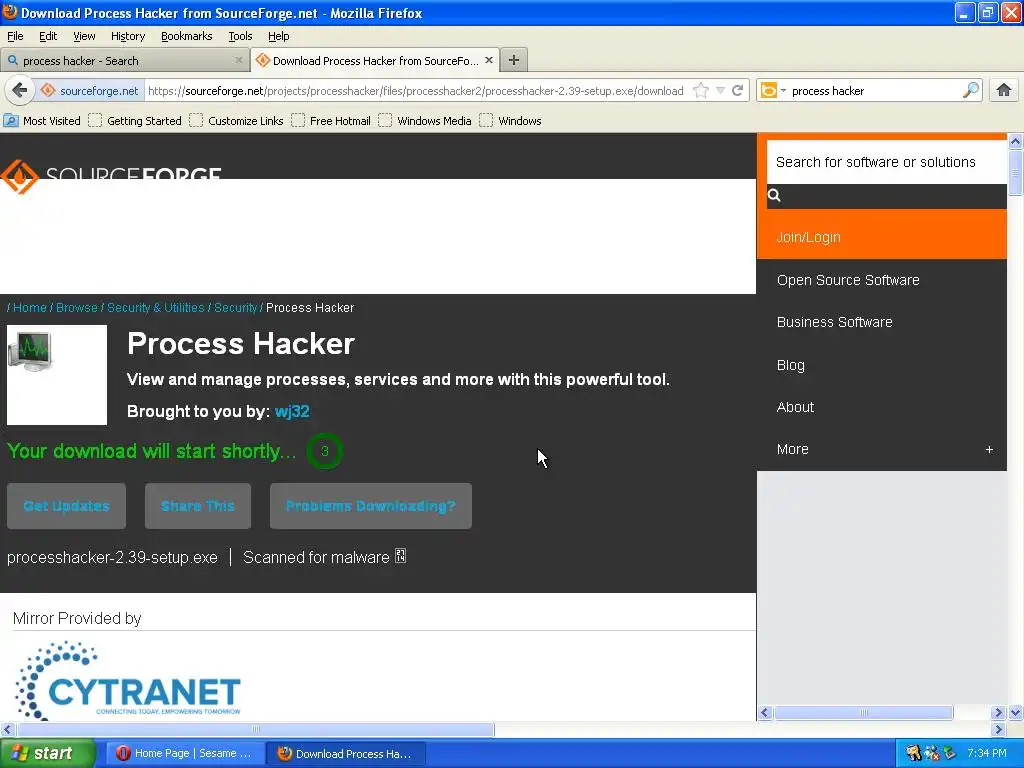
Task: Click the Process Hacker project icon
Action: (57, 375)
